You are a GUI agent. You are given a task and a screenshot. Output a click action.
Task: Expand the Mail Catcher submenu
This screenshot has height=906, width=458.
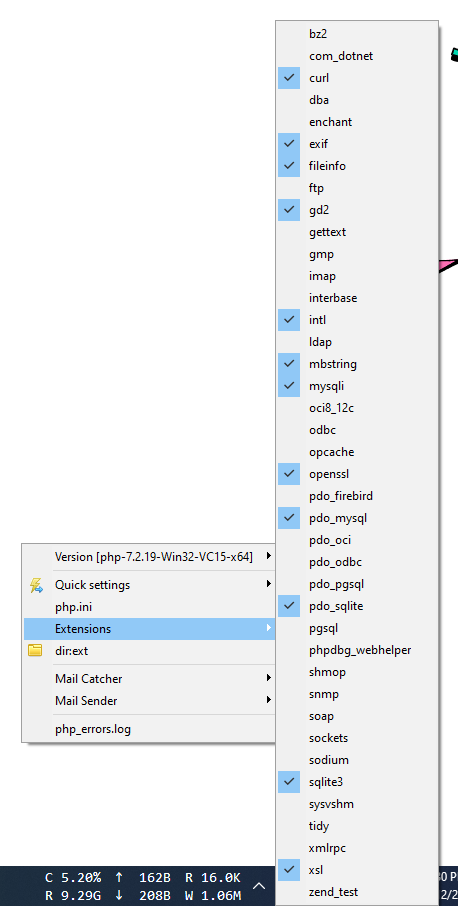click(149, 678)
